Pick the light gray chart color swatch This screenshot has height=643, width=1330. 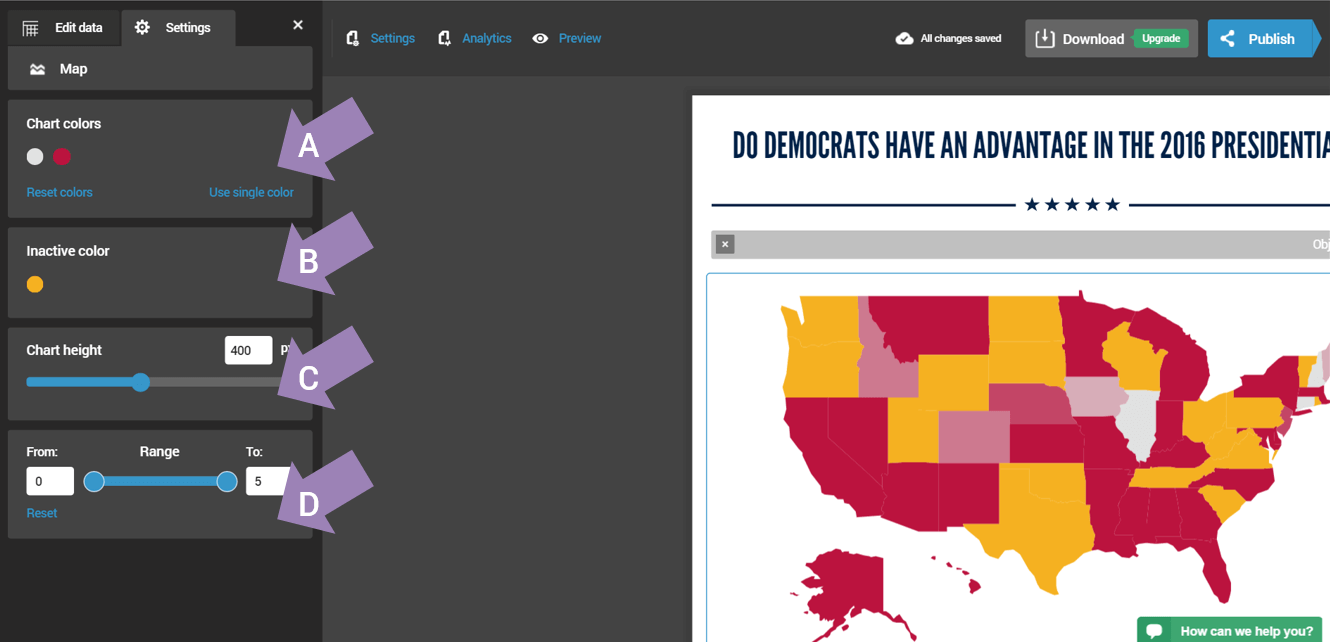point(35,156)
